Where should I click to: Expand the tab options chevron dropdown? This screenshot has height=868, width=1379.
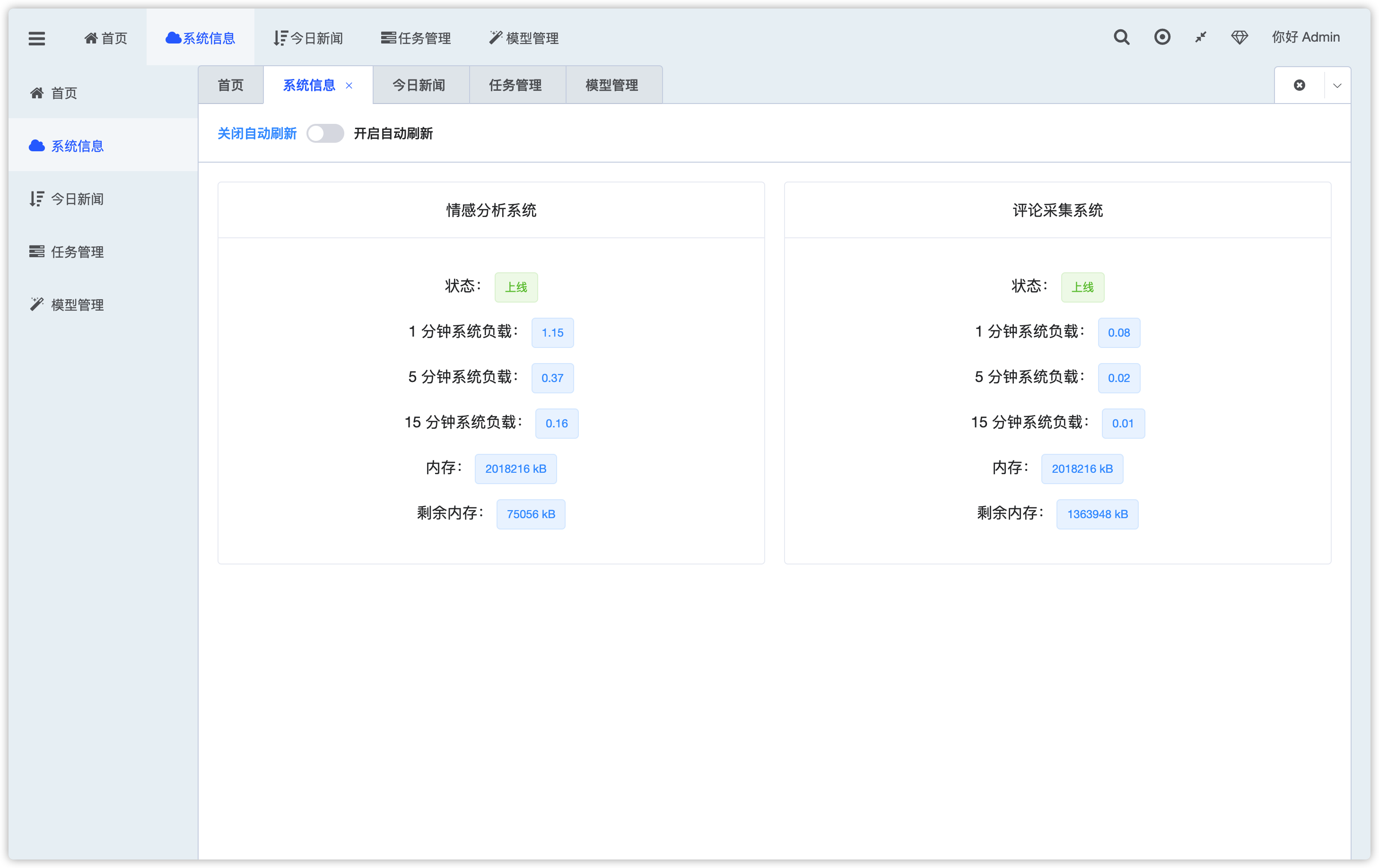click(x=1337, y=85)
